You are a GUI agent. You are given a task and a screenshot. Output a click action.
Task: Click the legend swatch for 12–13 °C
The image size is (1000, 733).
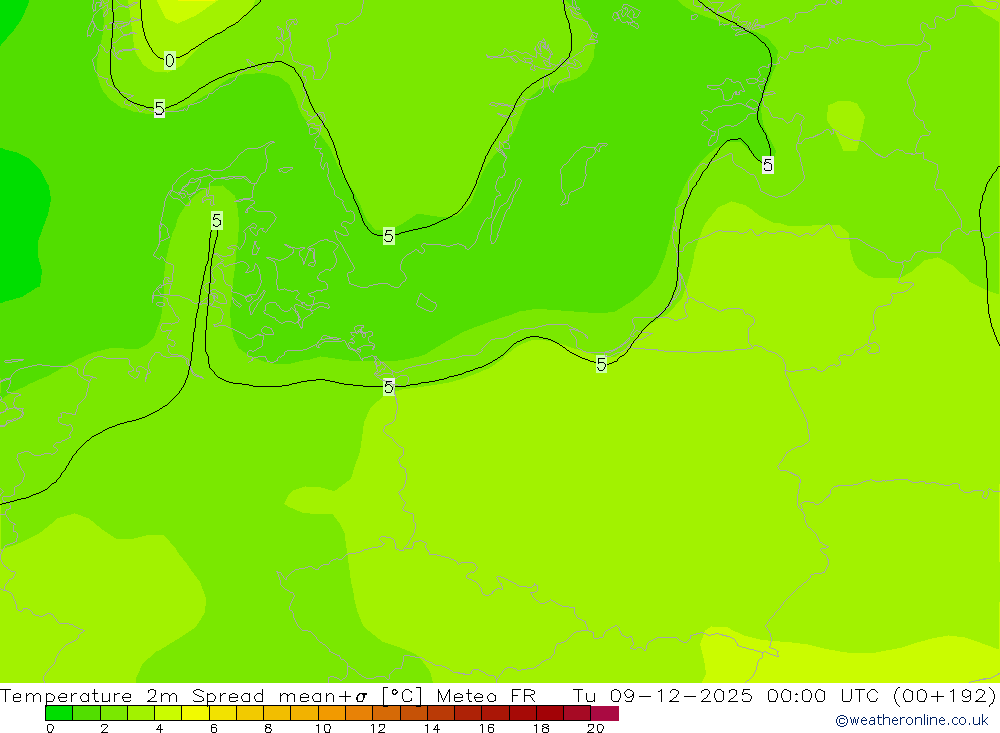386,713
